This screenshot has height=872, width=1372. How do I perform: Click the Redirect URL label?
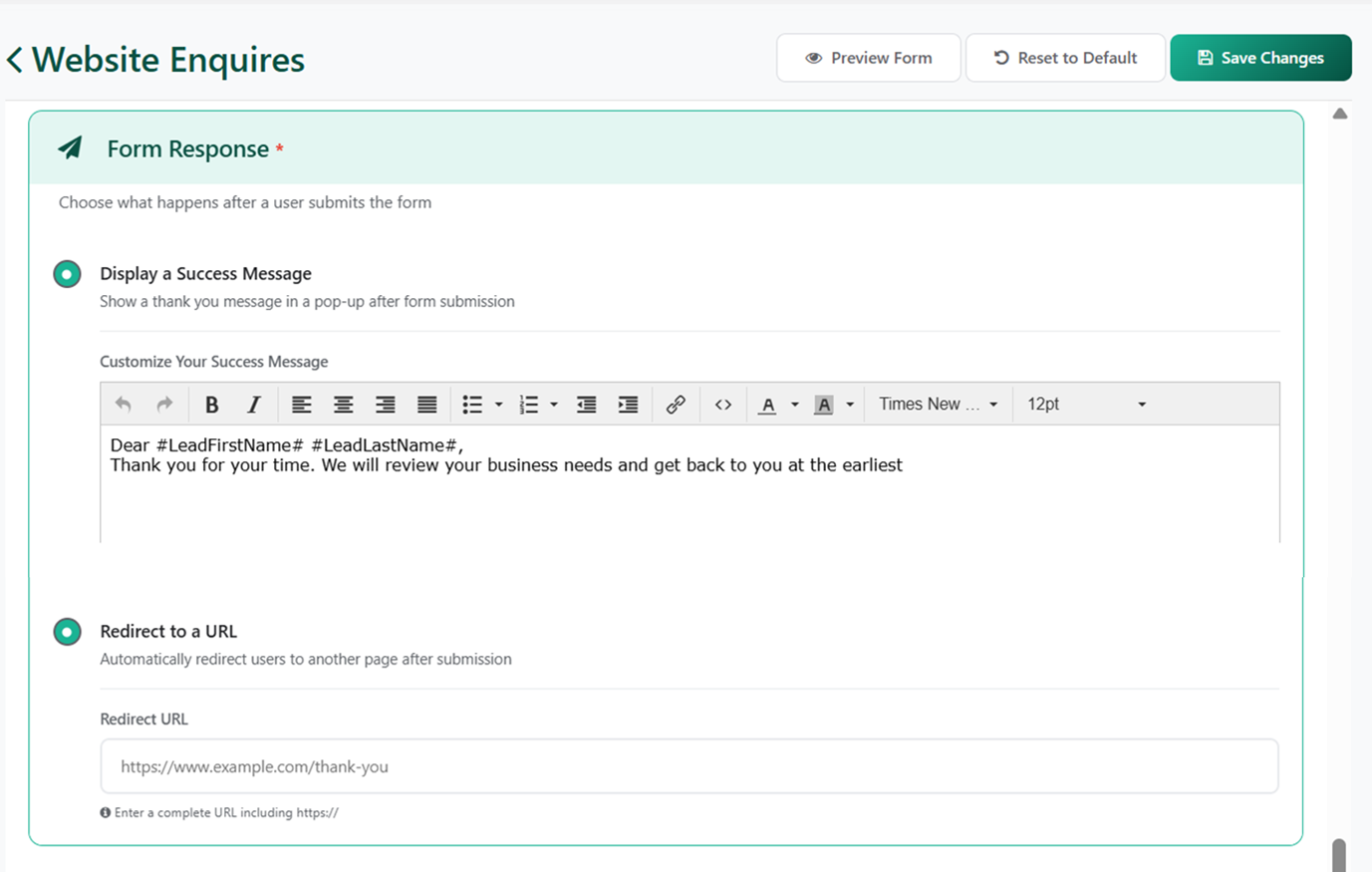[143, 720]
